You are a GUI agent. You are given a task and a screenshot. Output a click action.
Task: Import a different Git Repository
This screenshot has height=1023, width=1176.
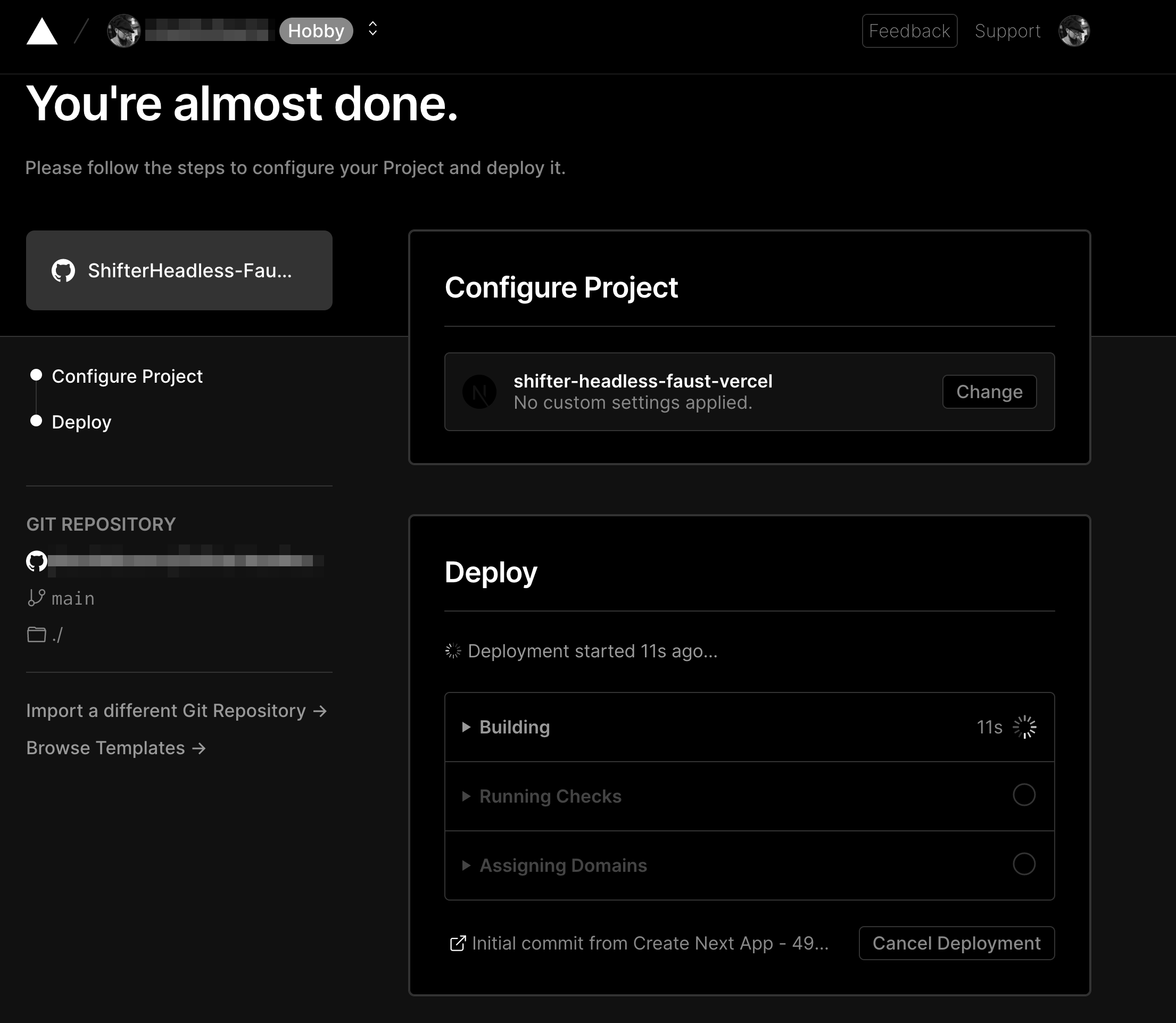(176, 711)
